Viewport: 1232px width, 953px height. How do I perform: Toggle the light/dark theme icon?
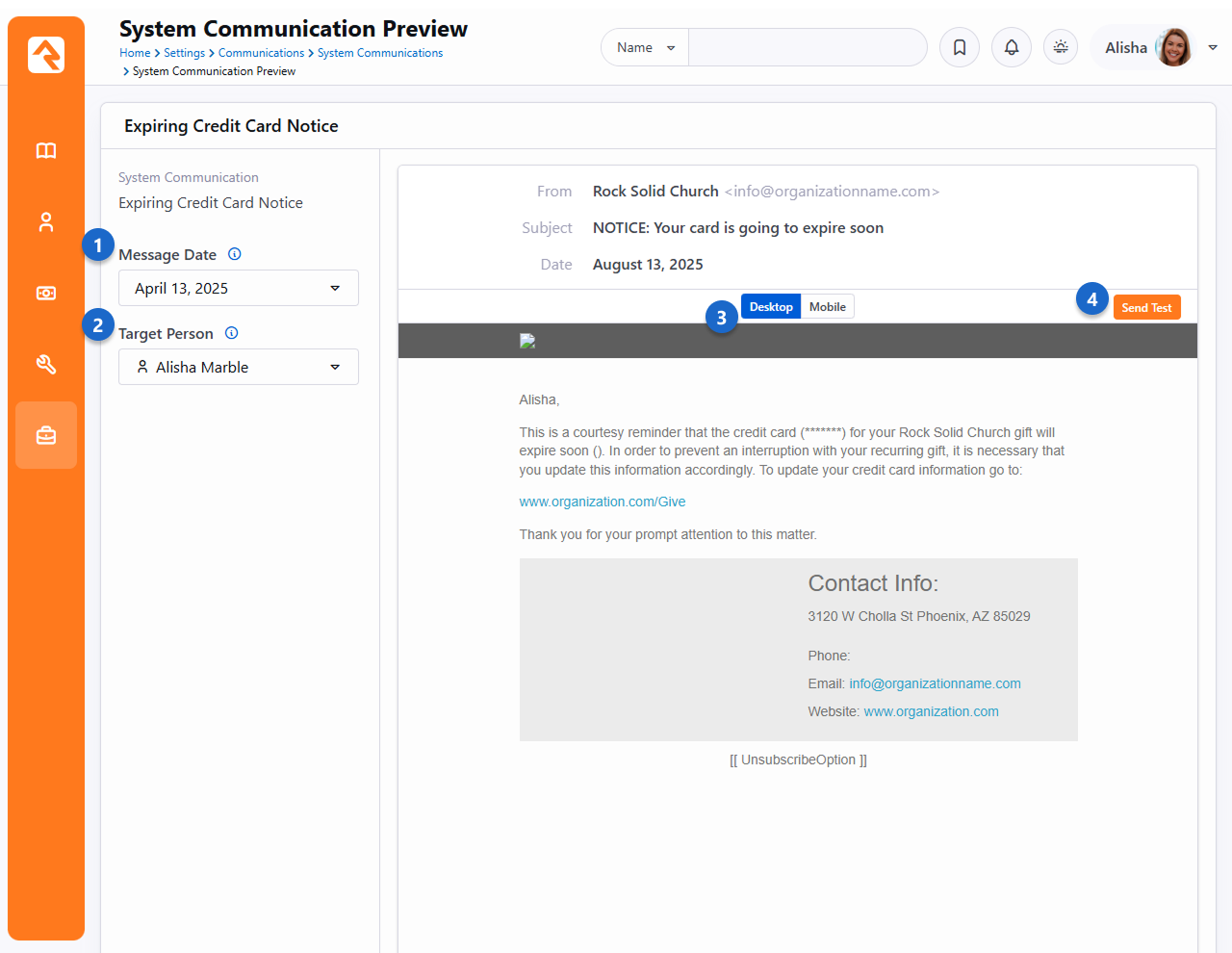pyautogui.click(x=1061, y=47)
